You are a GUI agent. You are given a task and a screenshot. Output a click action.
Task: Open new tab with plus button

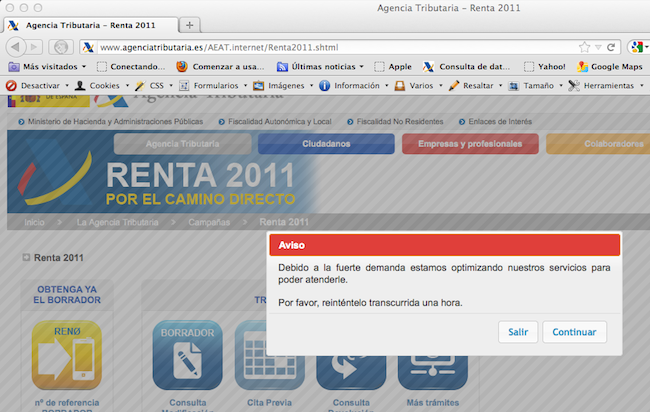[x=189, y=25]
